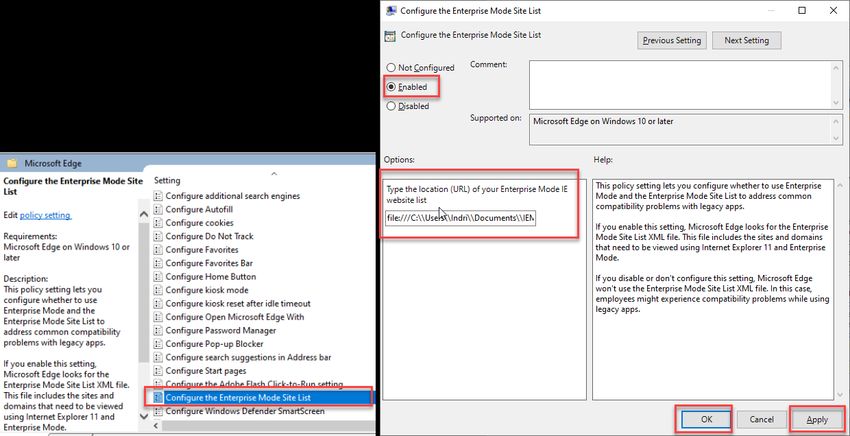
Task: Click icon next to Configure cookies
Action: [x=158, y=223]
